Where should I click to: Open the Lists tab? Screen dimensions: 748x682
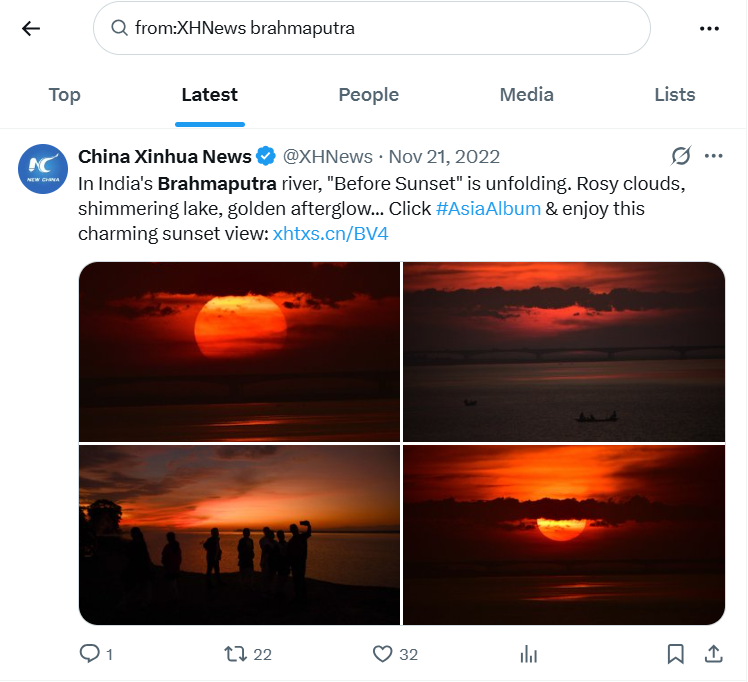(x=674, y=95)
